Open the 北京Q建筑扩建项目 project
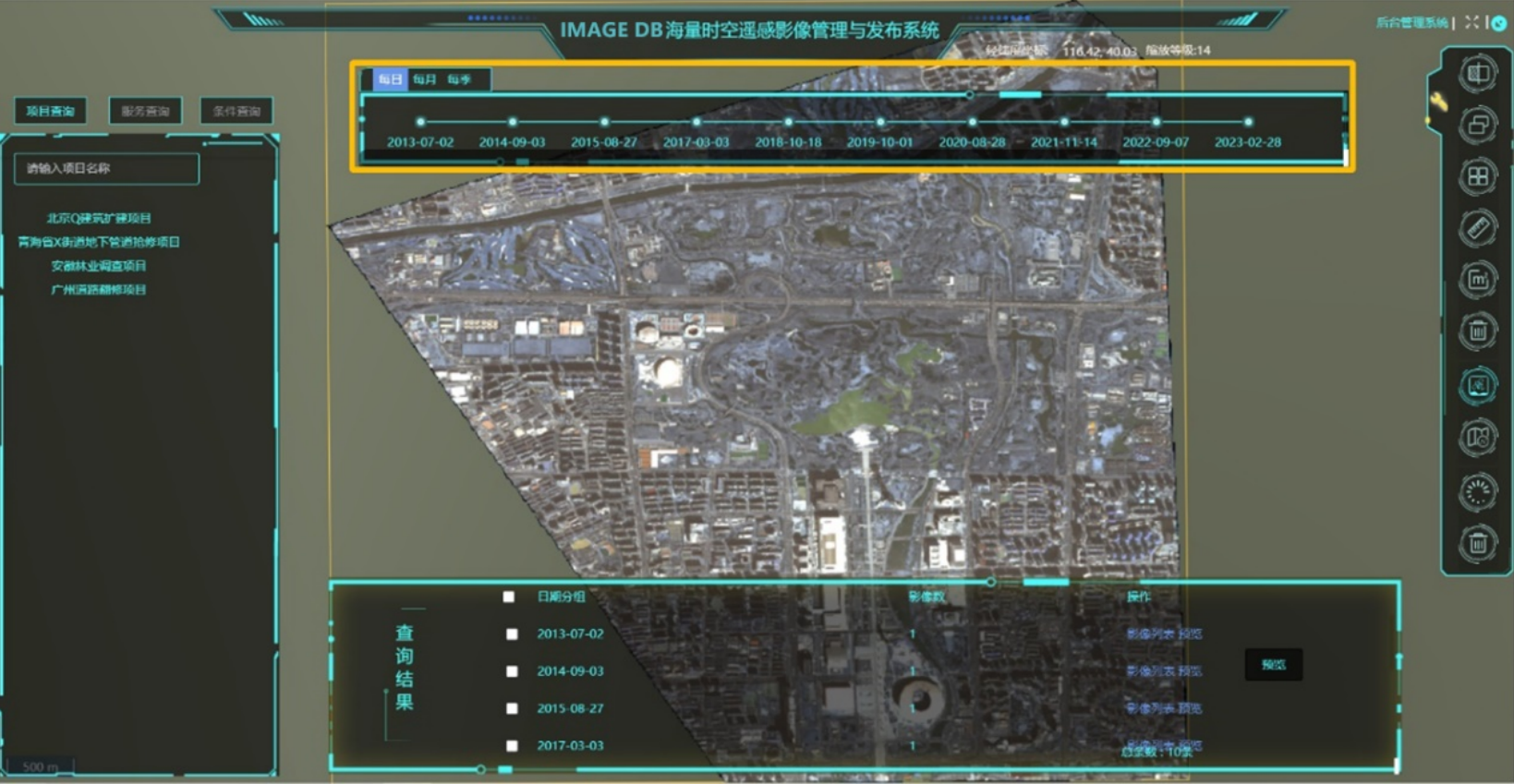 pyautogui.click(x=99, y=219)
